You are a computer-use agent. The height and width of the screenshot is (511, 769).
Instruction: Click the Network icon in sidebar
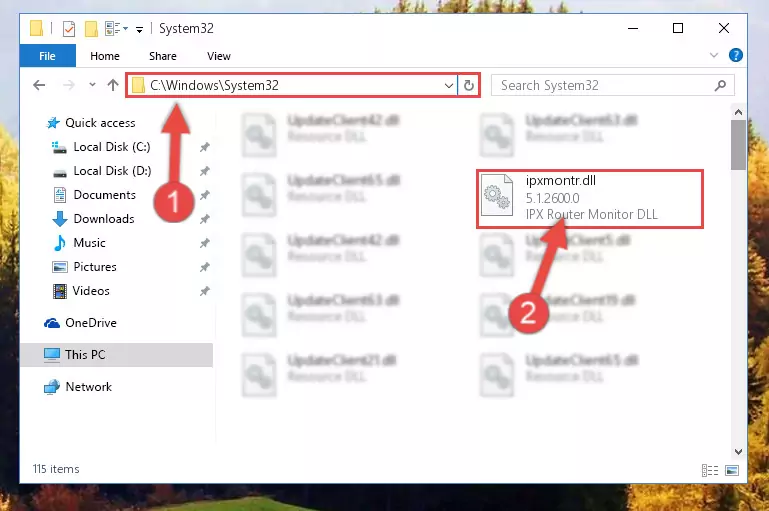tap(51, 387)
